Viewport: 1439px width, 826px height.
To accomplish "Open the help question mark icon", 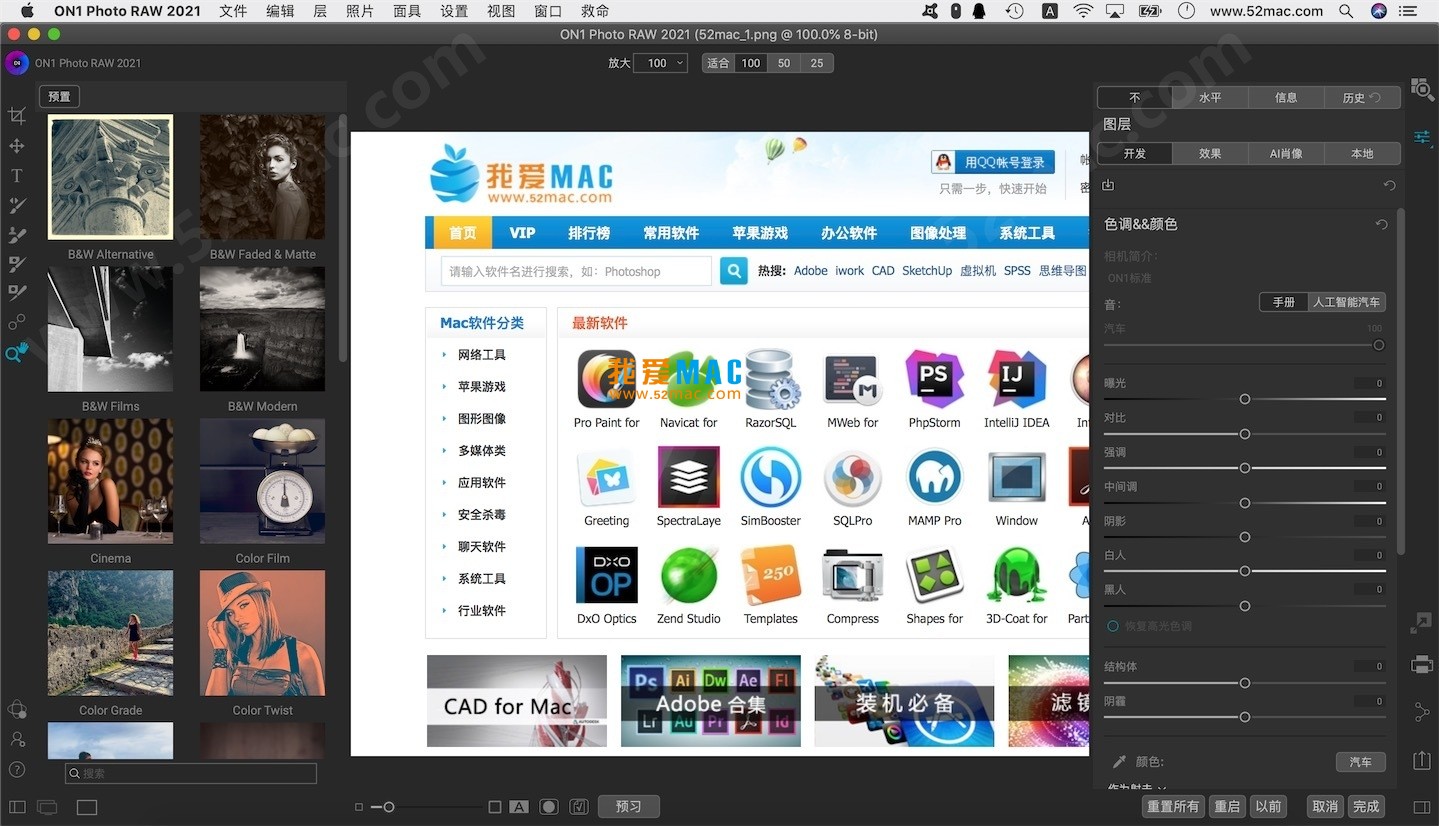I will (x=17, y=769).
